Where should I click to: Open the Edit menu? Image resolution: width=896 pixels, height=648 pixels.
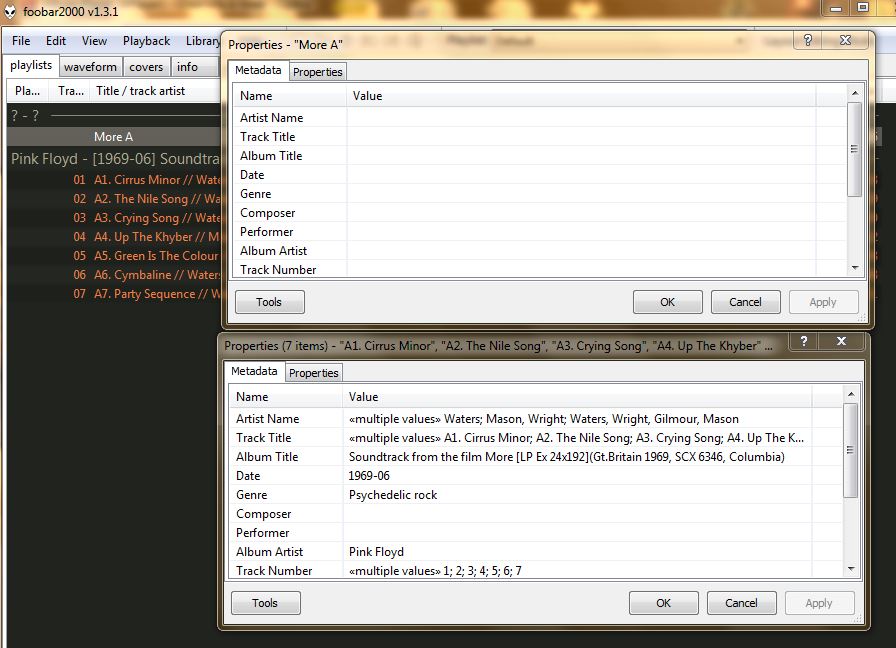pos(55,41)
